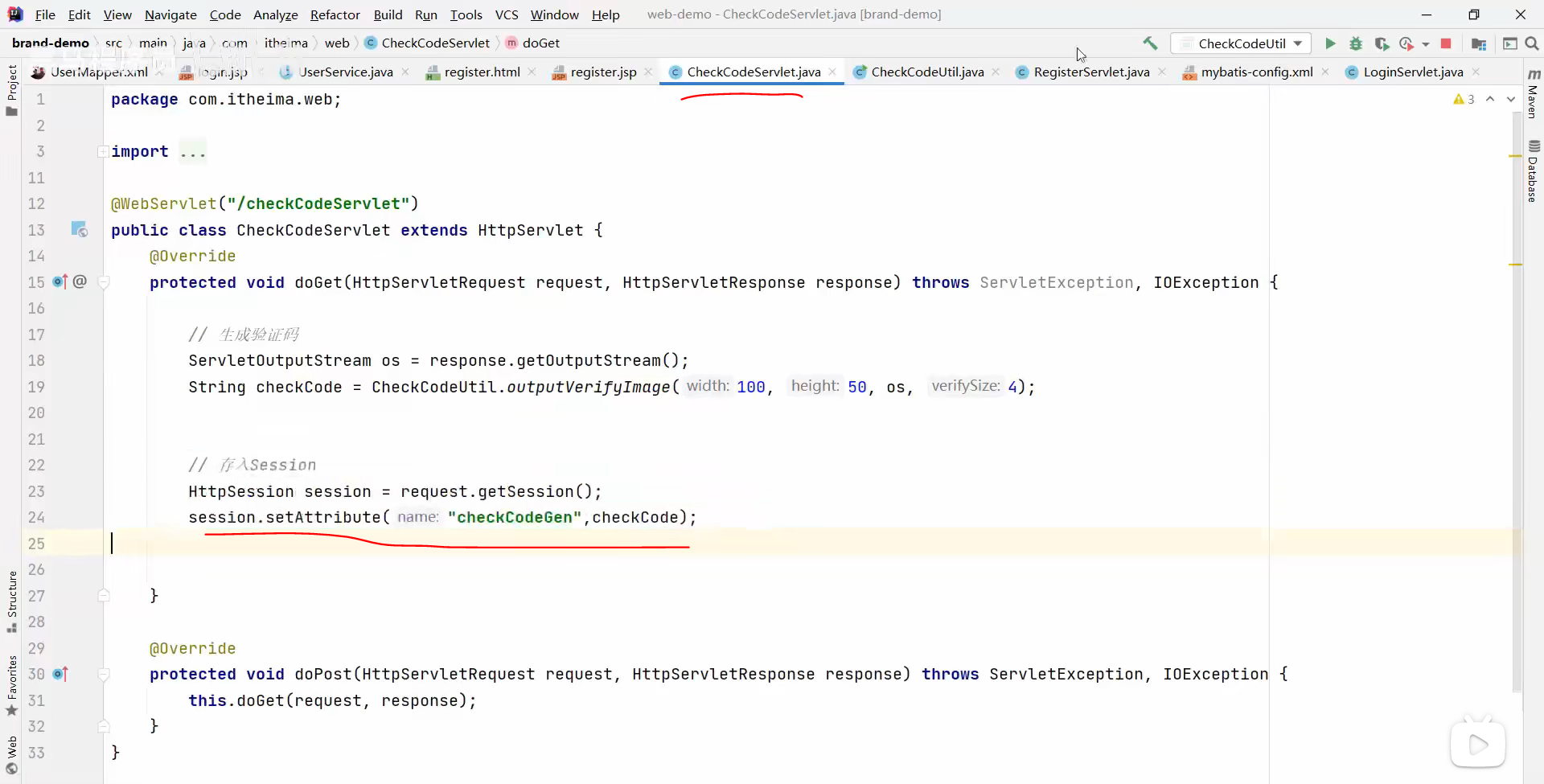Image resolution: width=1544 pixels, height=784 pixels.
Task: Open the VCS menu
Action: click(x=506, y=14)
